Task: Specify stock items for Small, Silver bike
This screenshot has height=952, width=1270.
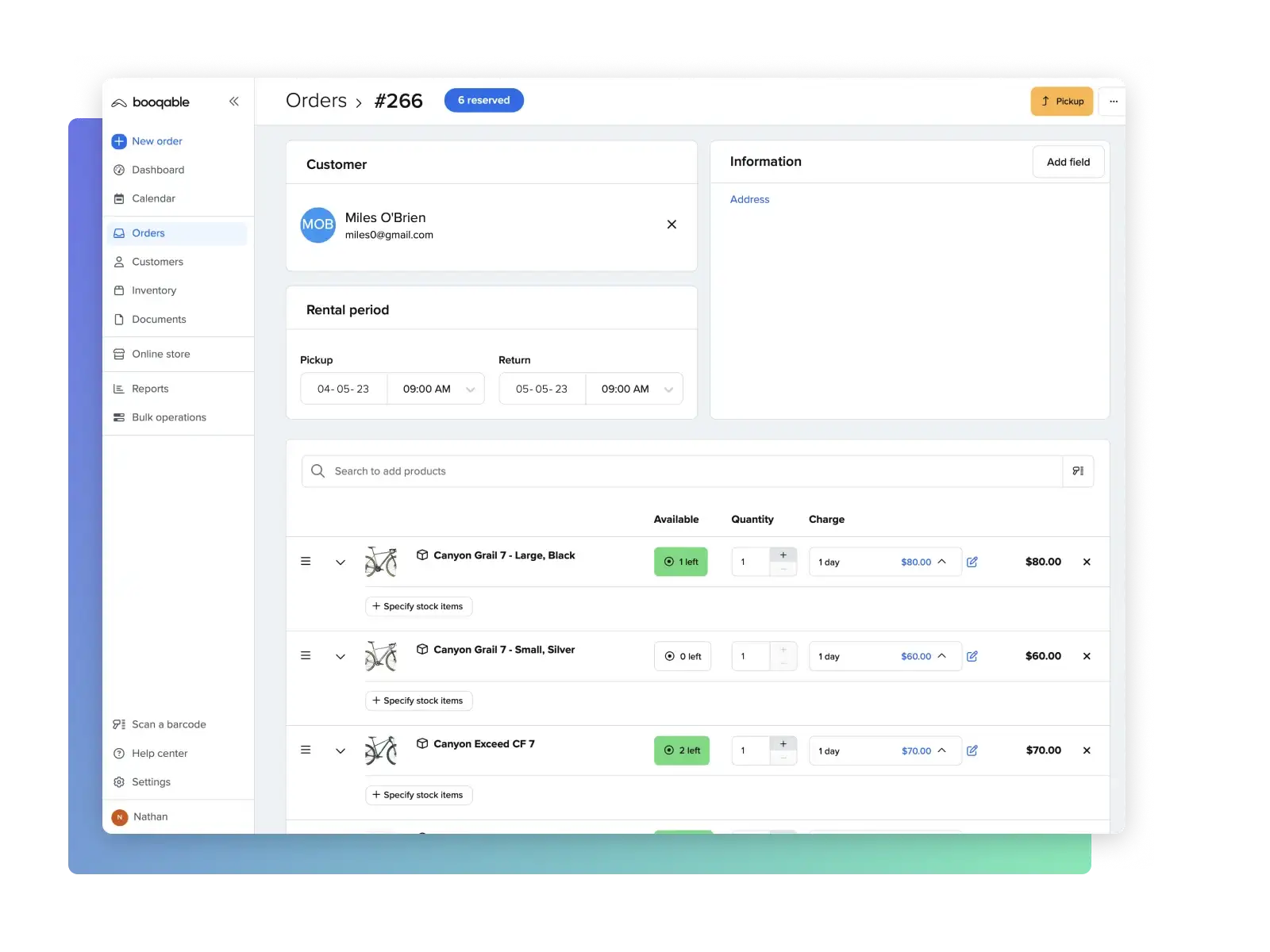Action: tap(419, 701)
